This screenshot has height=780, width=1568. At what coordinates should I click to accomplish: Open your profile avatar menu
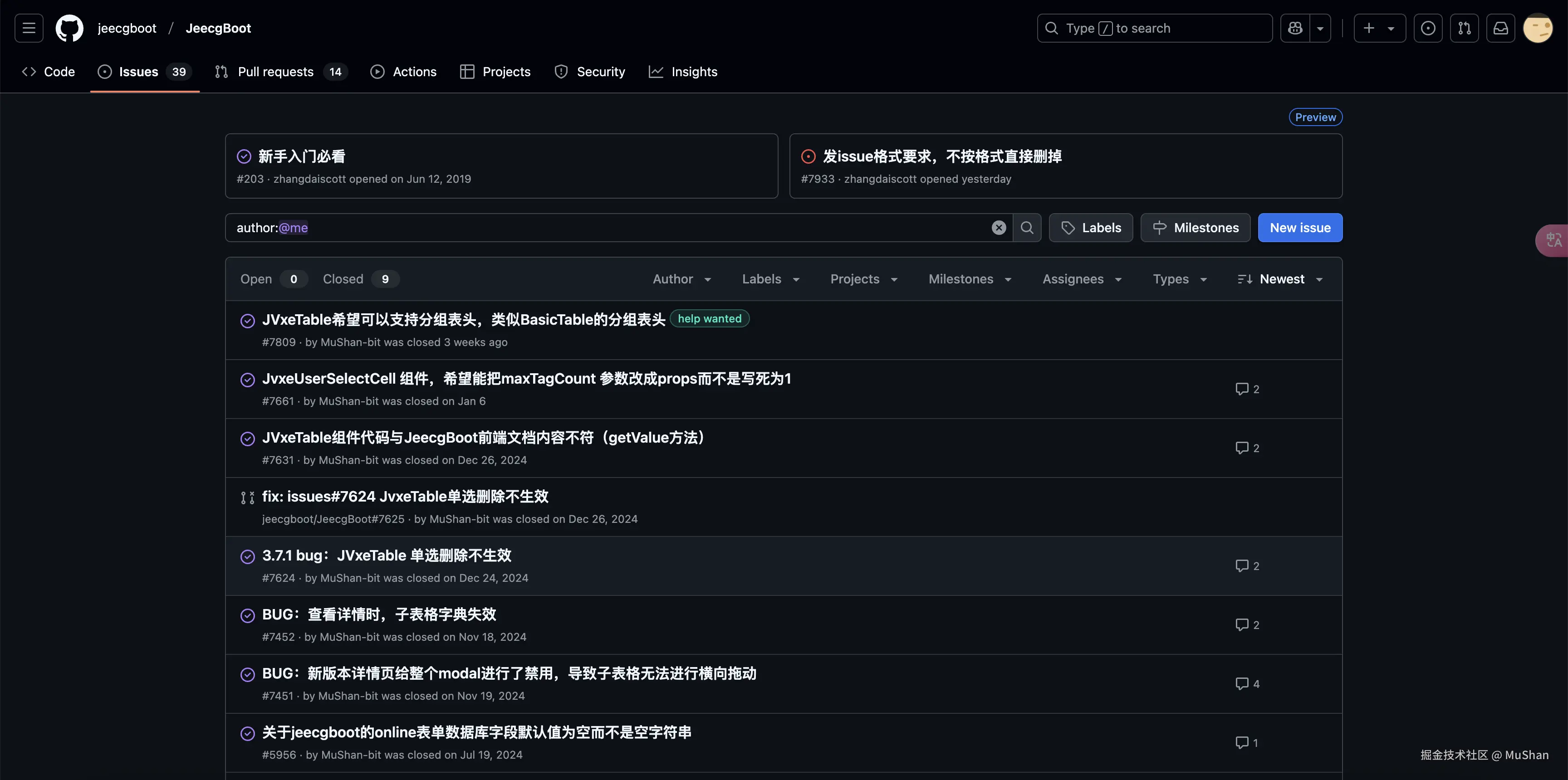(x=1538, y=28)
